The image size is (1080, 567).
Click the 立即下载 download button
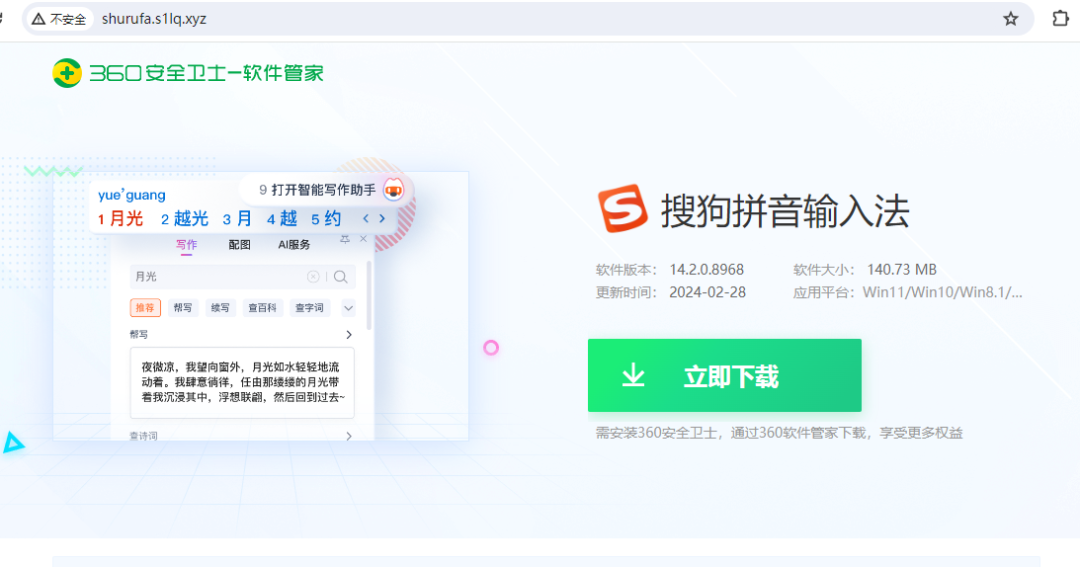[725, 375]
